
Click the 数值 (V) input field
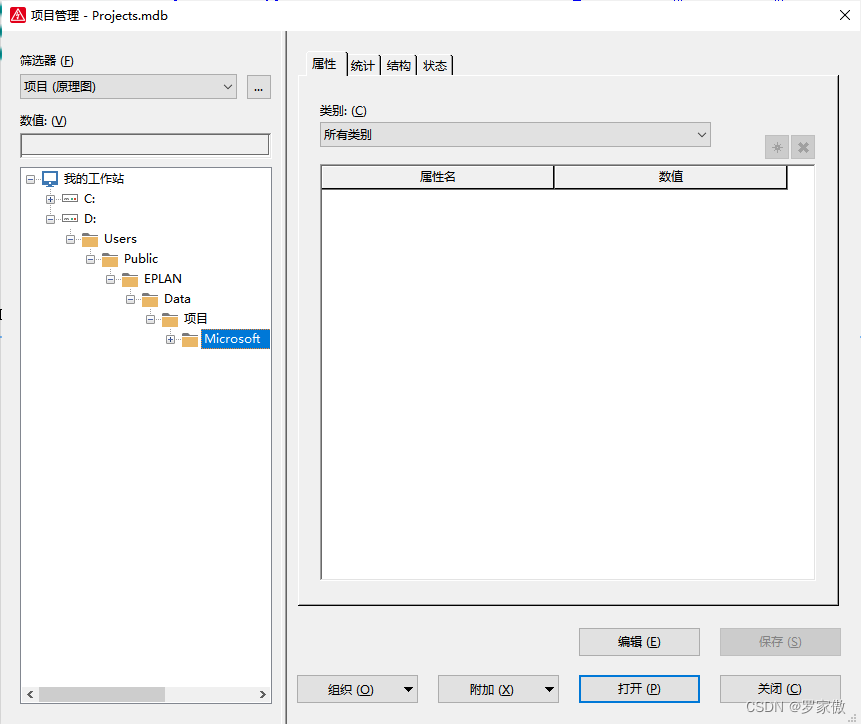point(145,145)
